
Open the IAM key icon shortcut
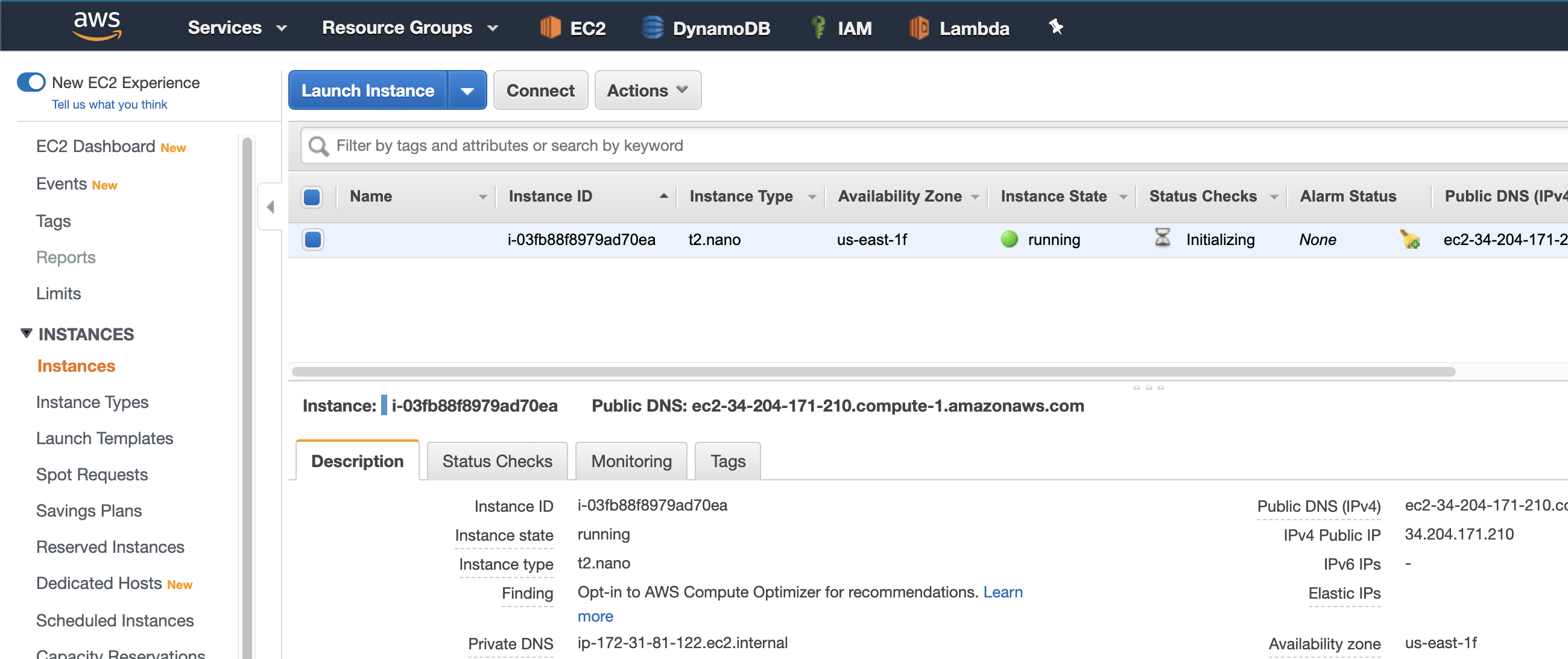[x=818, y=27]
